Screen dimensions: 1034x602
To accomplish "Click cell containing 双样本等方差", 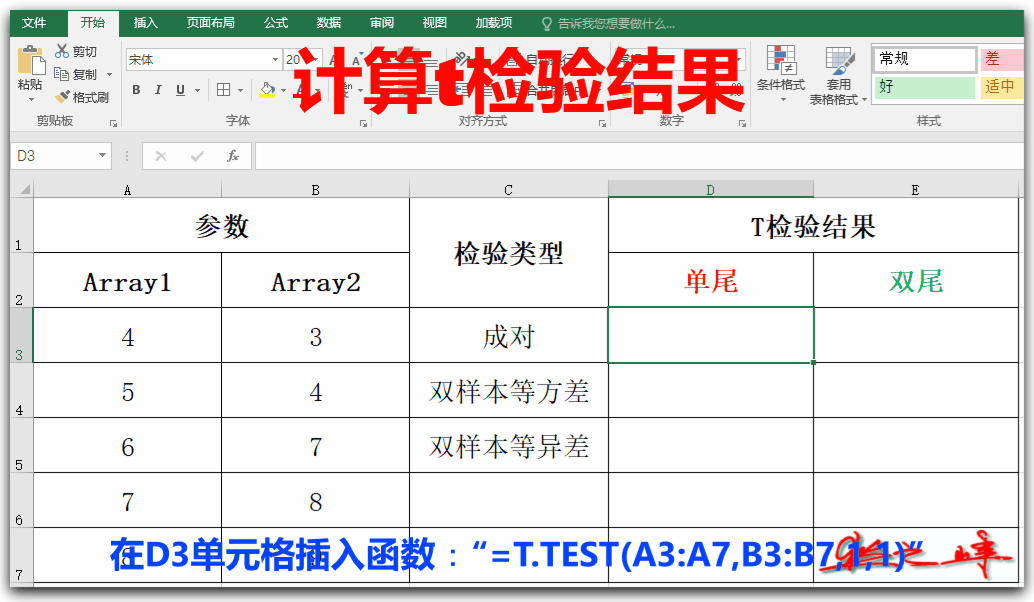I will tap(508, 390).
